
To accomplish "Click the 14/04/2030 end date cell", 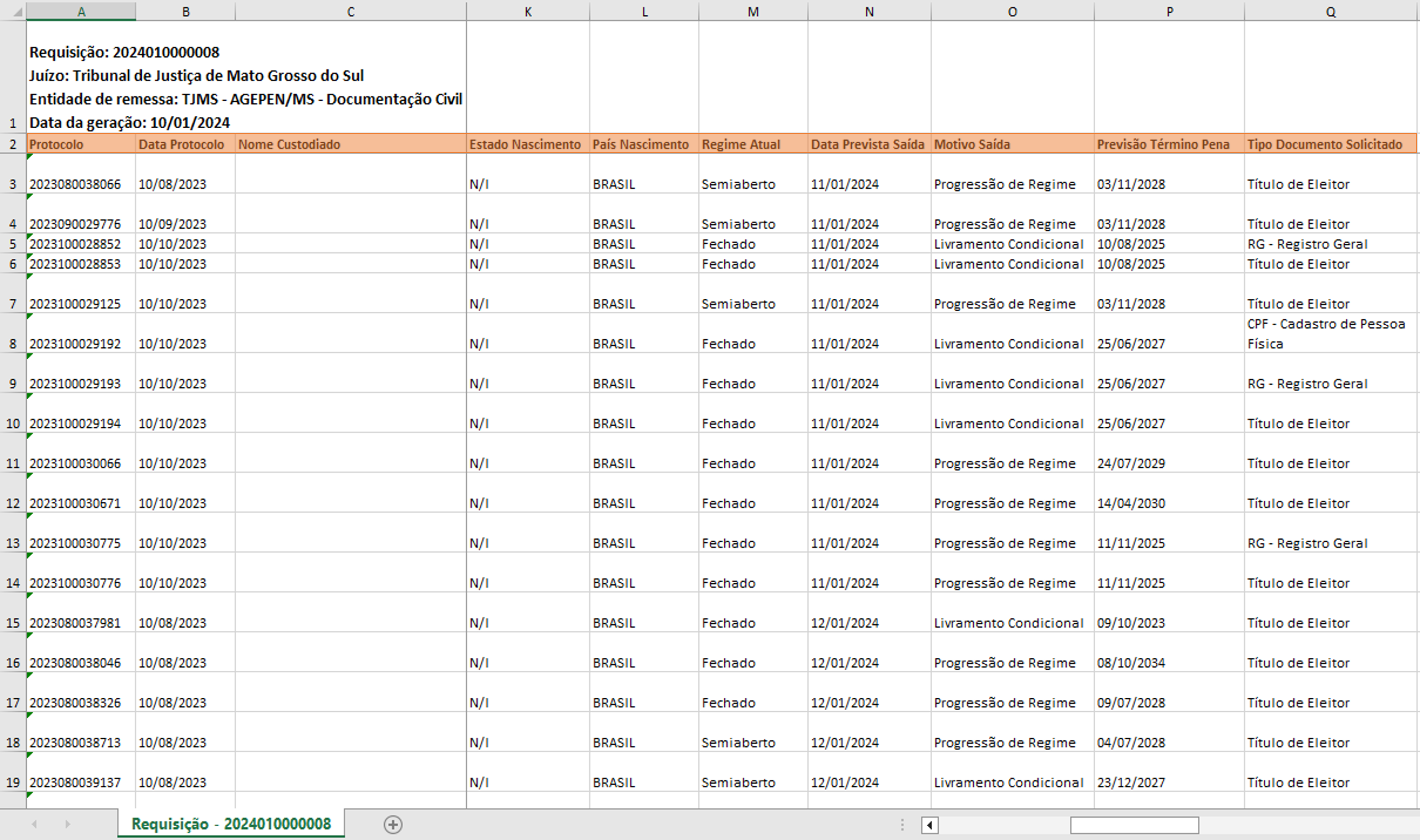I will (x=1169, y=493).
